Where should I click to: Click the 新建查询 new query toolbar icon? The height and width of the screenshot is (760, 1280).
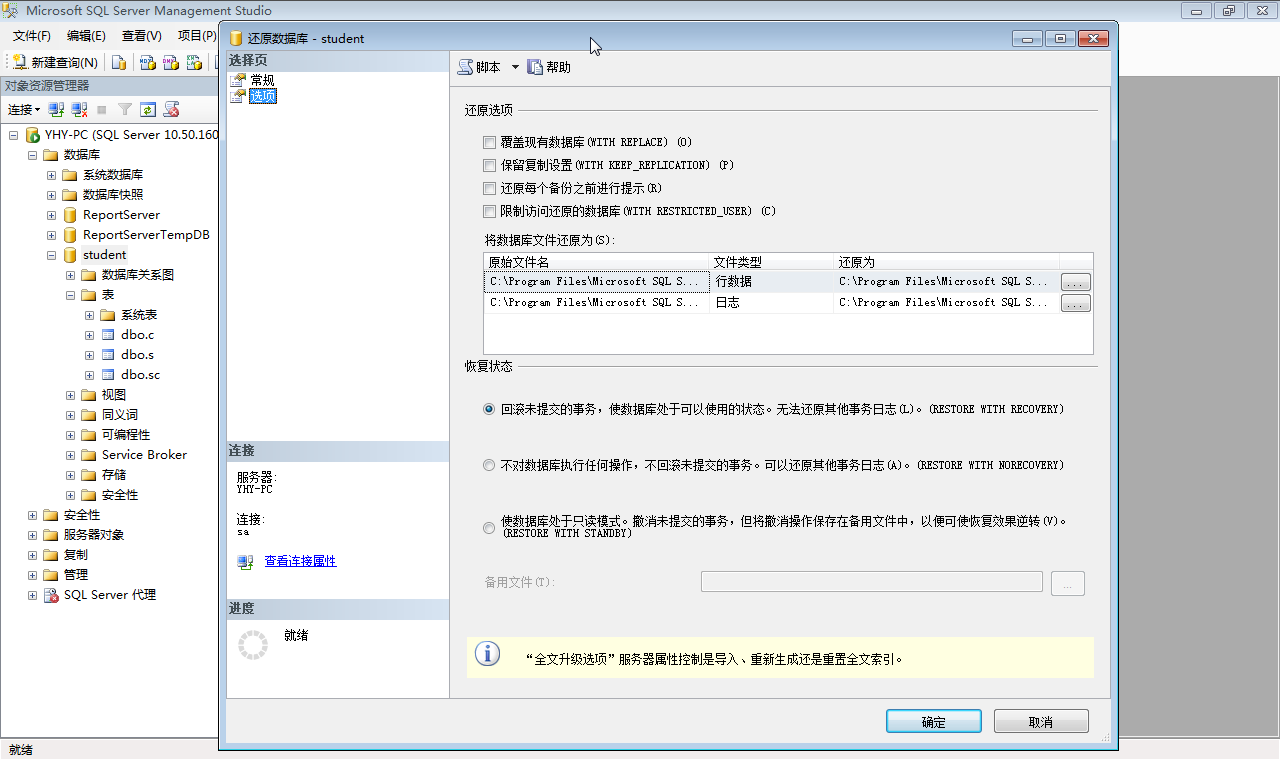[x=19, y=62]
